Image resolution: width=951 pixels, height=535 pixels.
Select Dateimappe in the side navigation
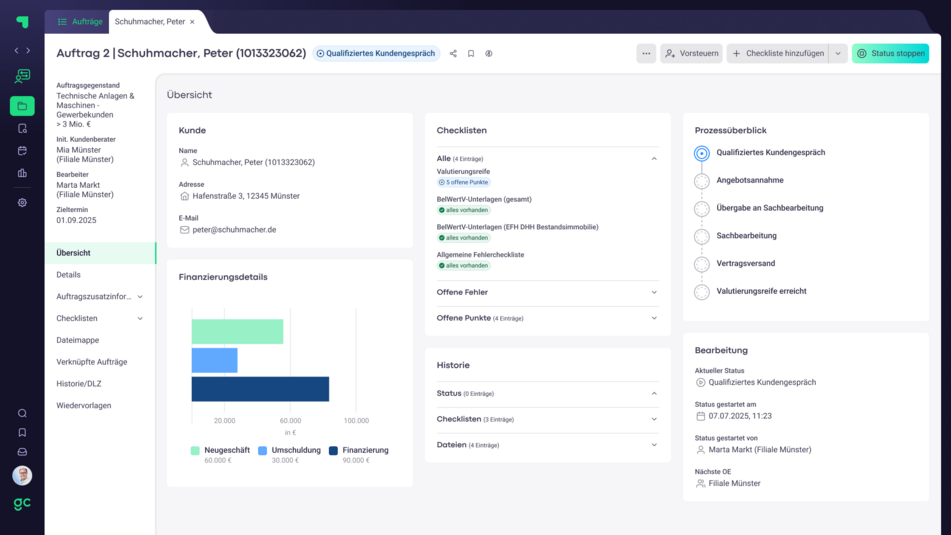click(x=77, y=340)
